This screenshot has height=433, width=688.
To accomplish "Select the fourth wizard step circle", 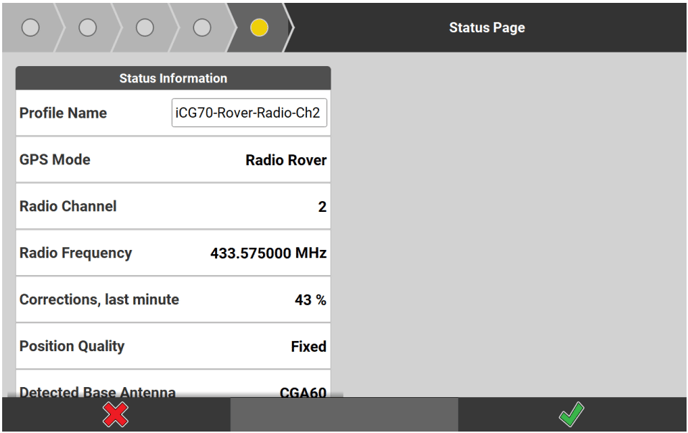I will (x=201, y=28).
